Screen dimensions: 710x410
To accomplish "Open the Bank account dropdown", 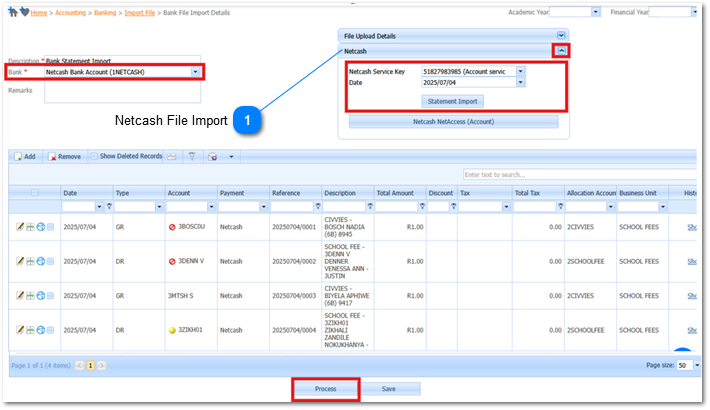I will (x=195, y=72).
